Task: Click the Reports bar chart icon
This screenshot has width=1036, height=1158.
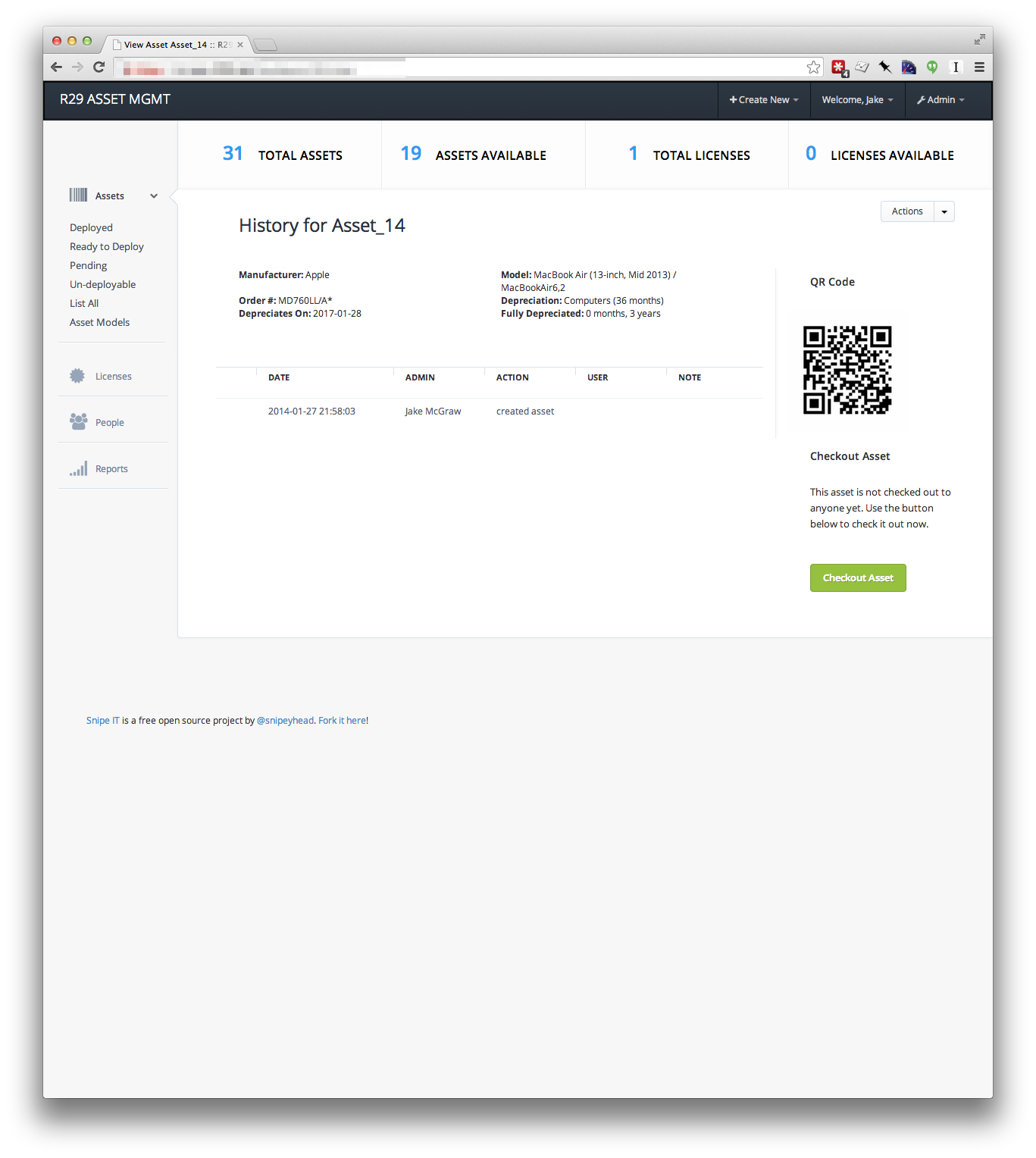Action: [x=79, y=468]
